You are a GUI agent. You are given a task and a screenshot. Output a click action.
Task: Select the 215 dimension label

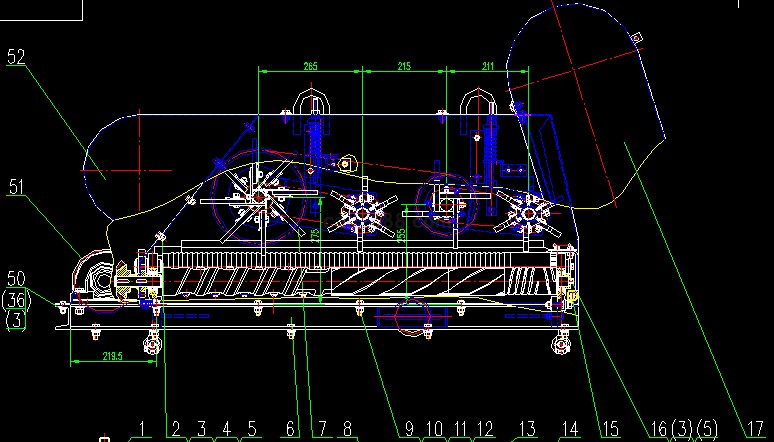coord(404,66)
